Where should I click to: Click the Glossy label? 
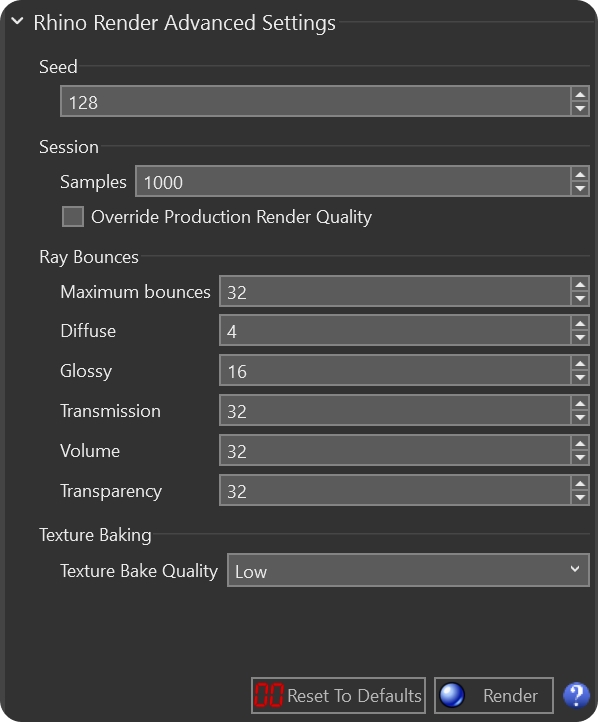coord(86,371)
